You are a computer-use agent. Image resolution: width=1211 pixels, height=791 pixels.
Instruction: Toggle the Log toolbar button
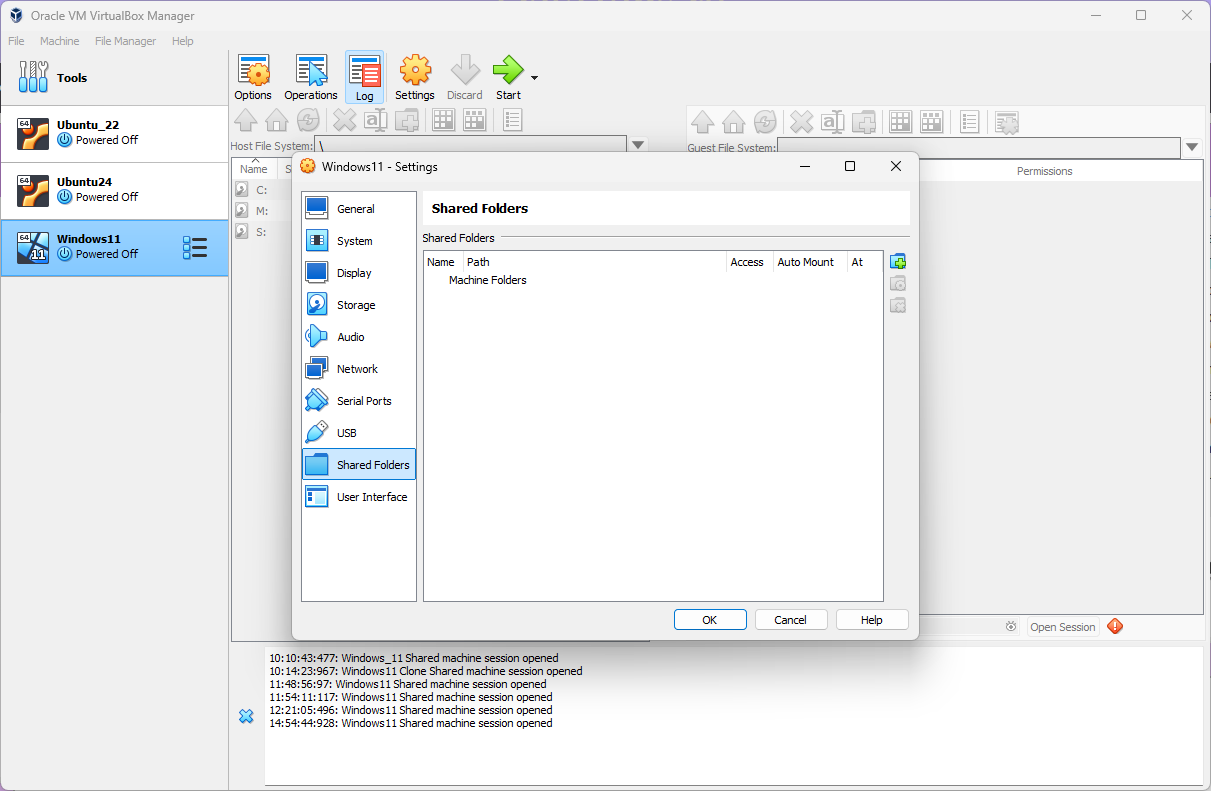[x=364, y=78]
